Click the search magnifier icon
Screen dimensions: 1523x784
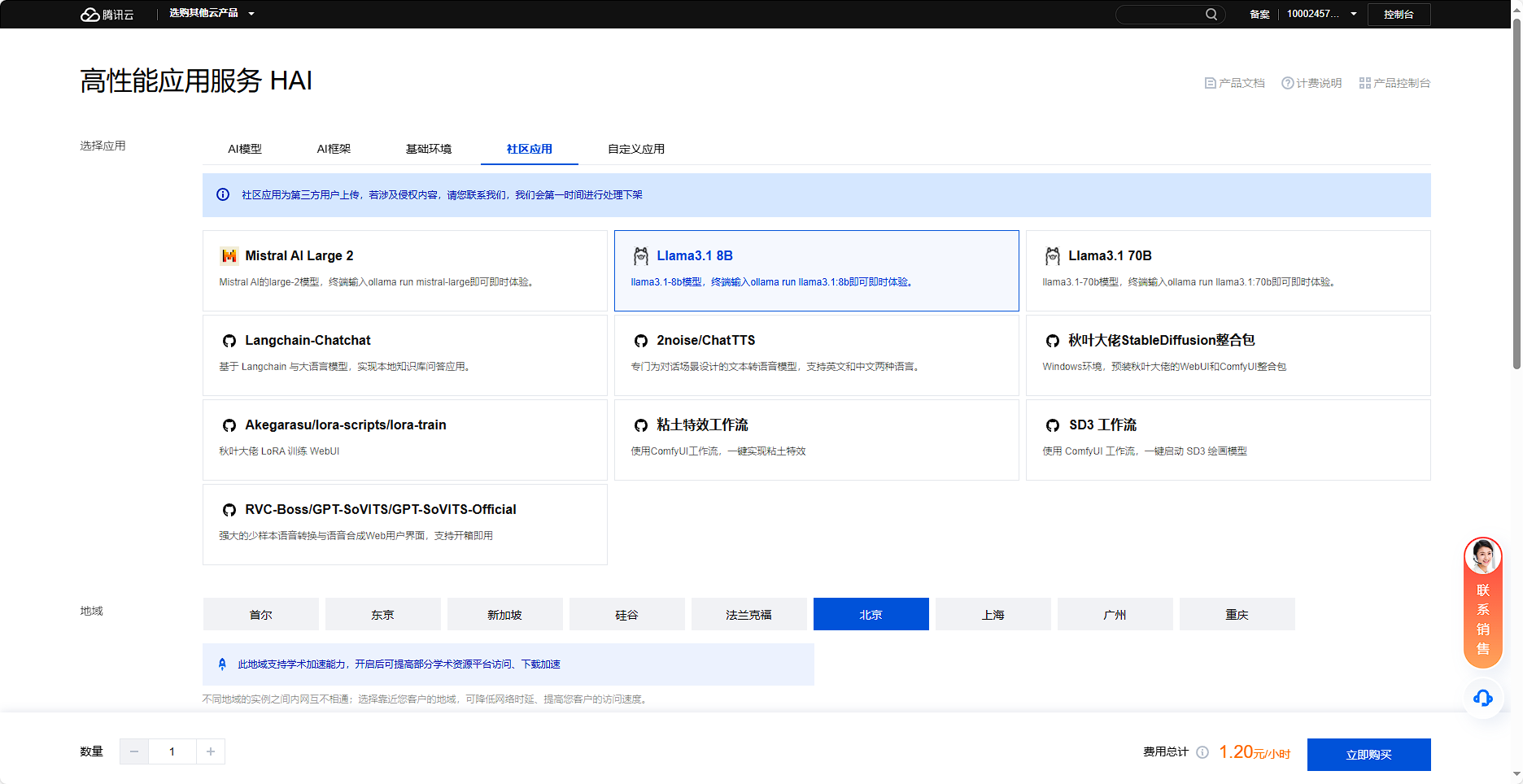(x=1211, y=14)
